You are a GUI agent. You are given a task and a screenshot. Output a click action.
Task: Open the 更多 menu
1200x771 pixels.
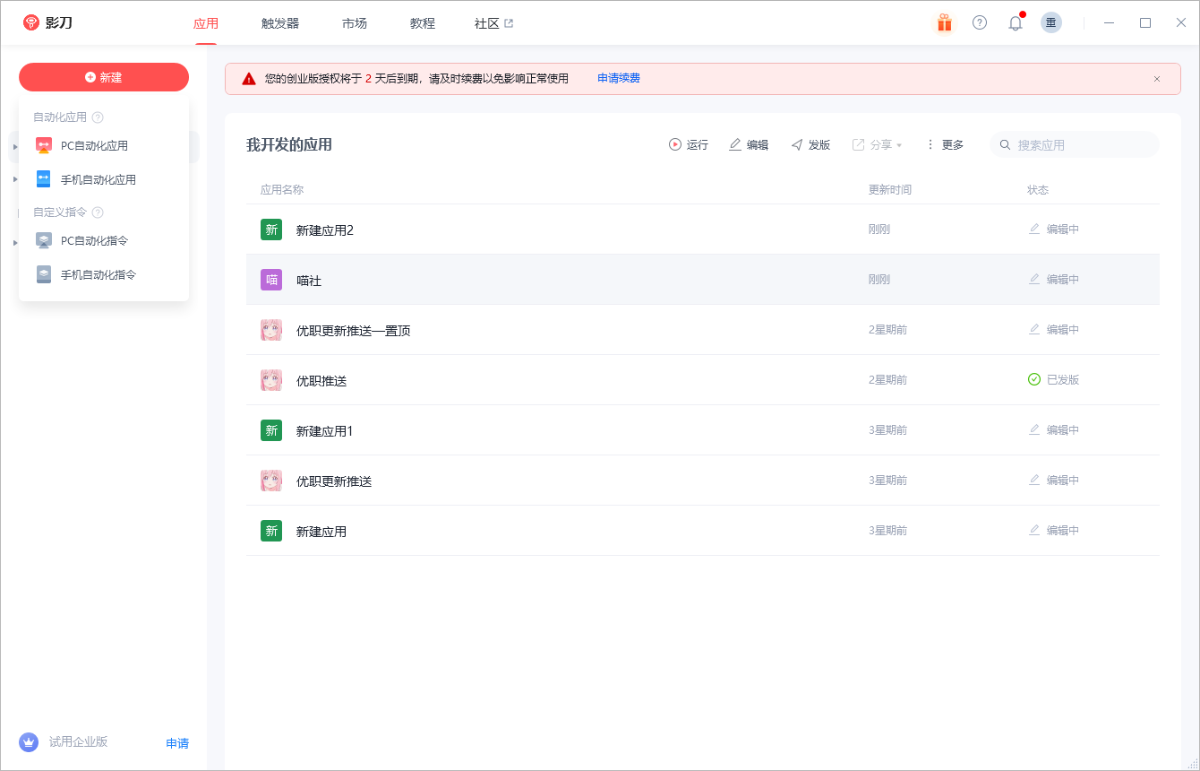(x=944, y=145)
